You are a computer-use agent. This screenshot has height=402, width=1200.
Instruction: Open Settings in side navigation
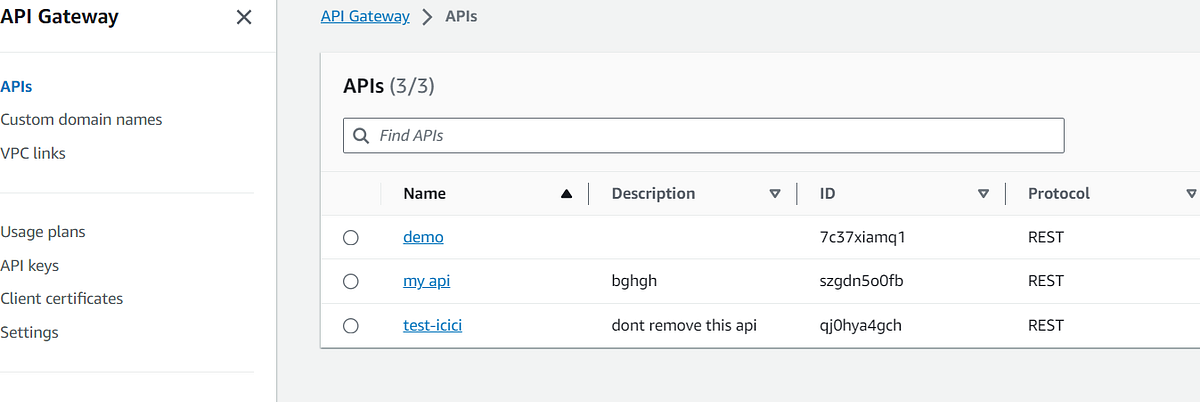pos(29,332)
